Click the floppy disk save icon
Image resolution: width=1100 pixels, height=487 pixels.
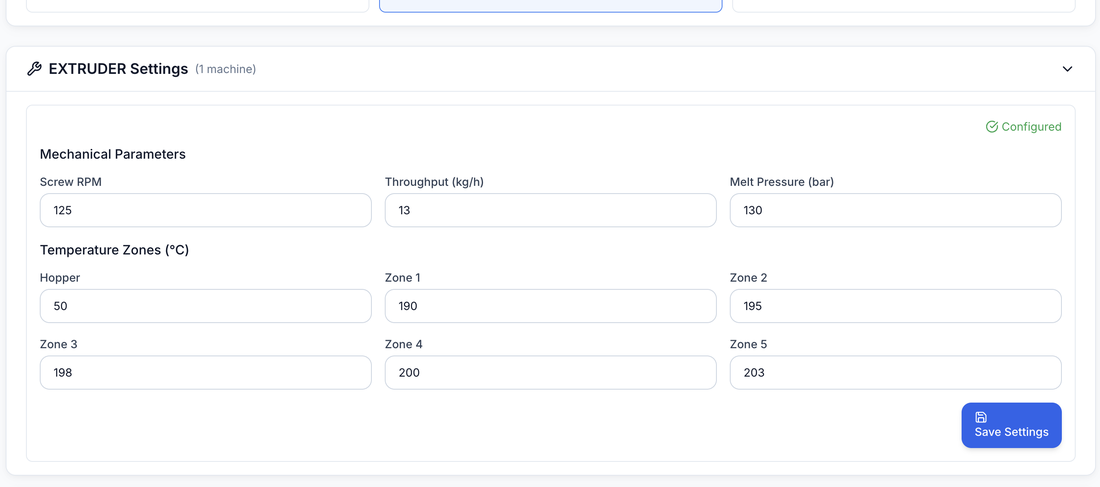[x=981, y=417]
